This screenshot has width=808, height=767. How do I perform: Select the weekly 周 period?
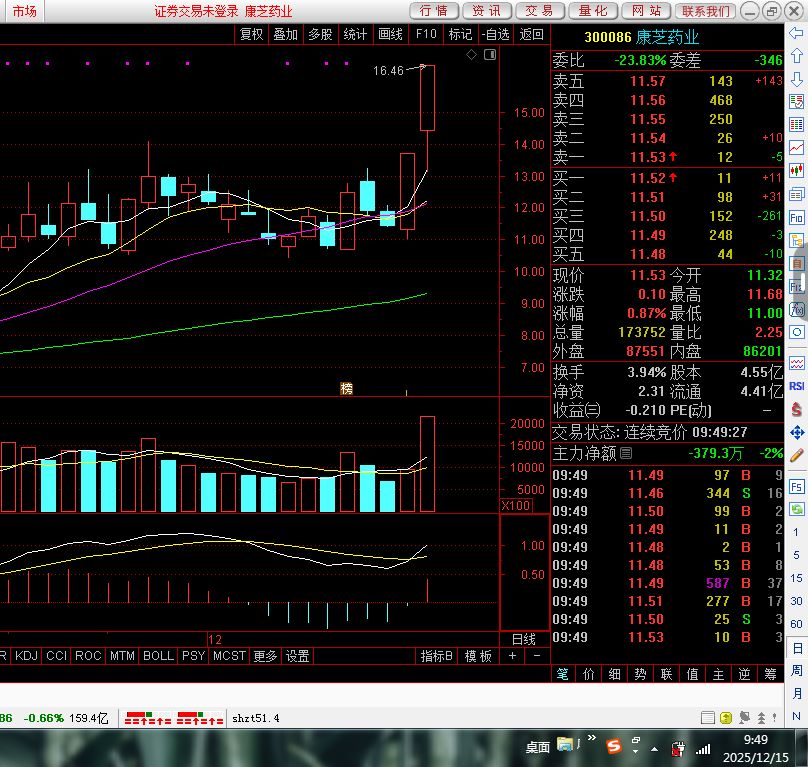click(796, 671)
